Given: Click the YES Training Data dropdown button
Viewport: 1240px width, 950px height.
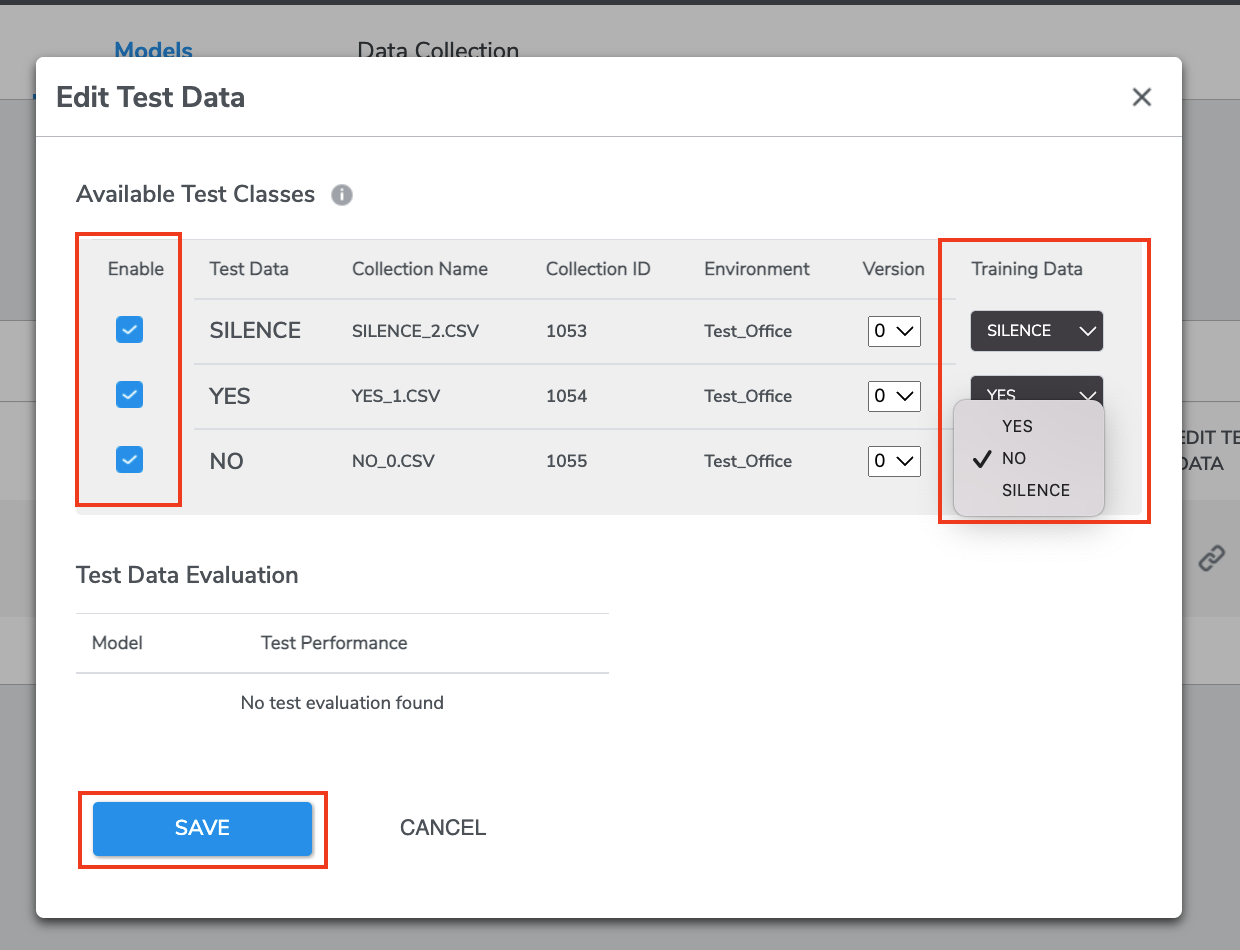Looking at the screenshot, I should point(1036,388).
